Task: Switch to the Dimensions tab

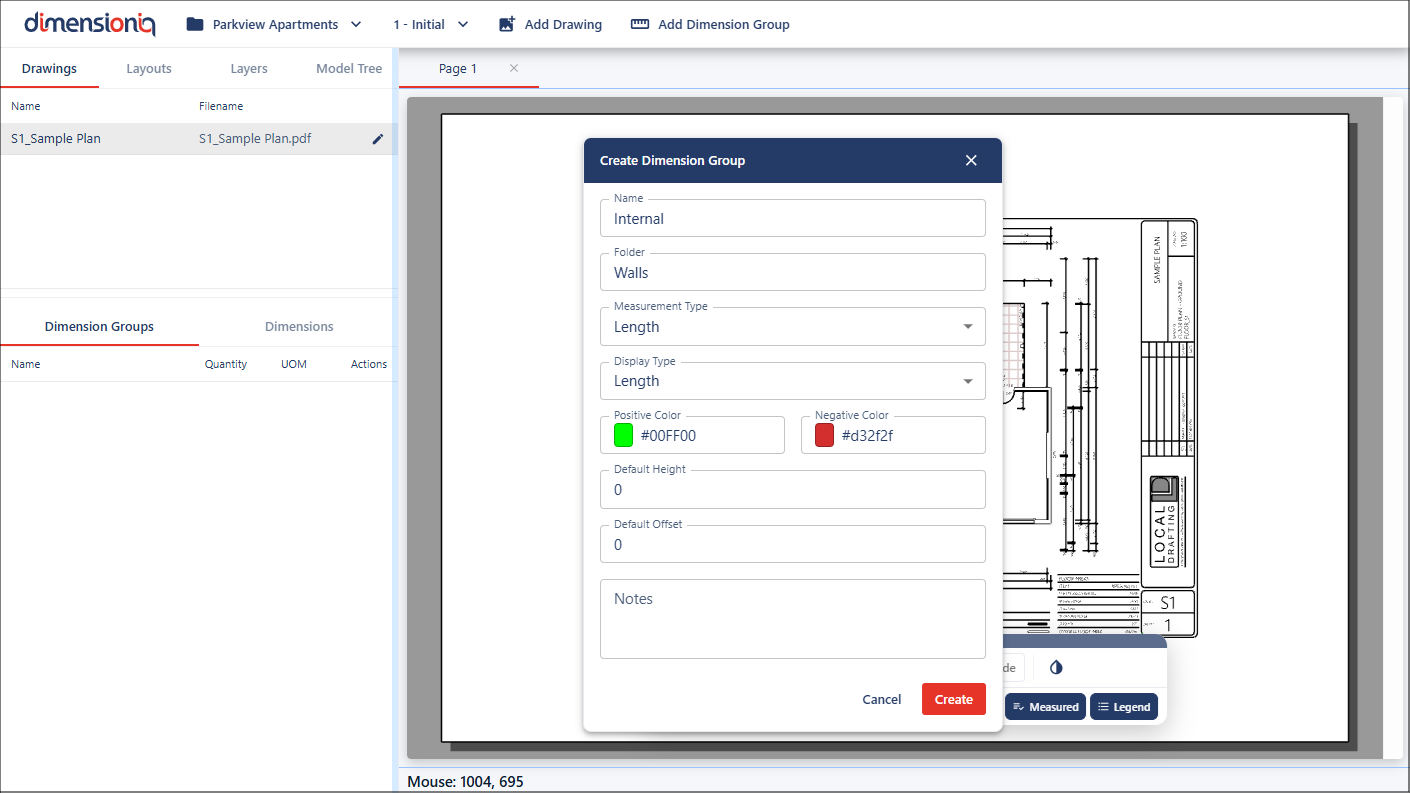Action: pyautogui.click(x=299, y=327)
